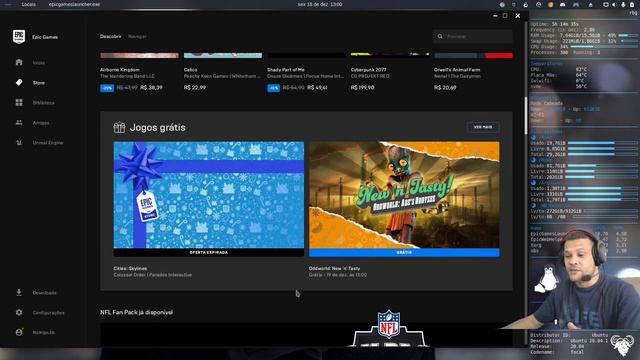Focus the store search field

(472, 36)
